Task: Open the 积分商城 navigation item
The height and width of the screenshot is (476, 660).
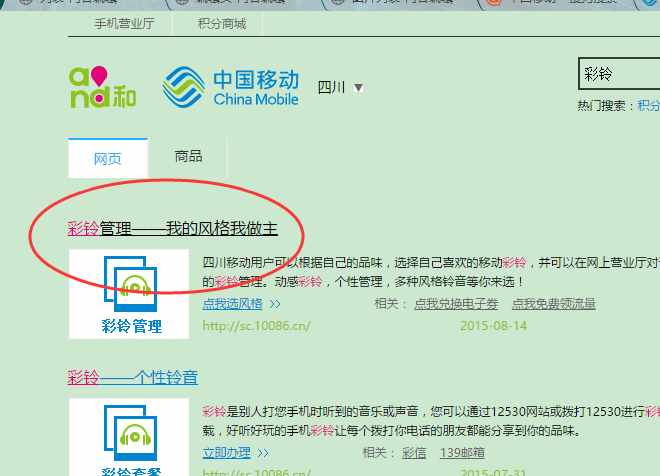Action: pos(222,24)
